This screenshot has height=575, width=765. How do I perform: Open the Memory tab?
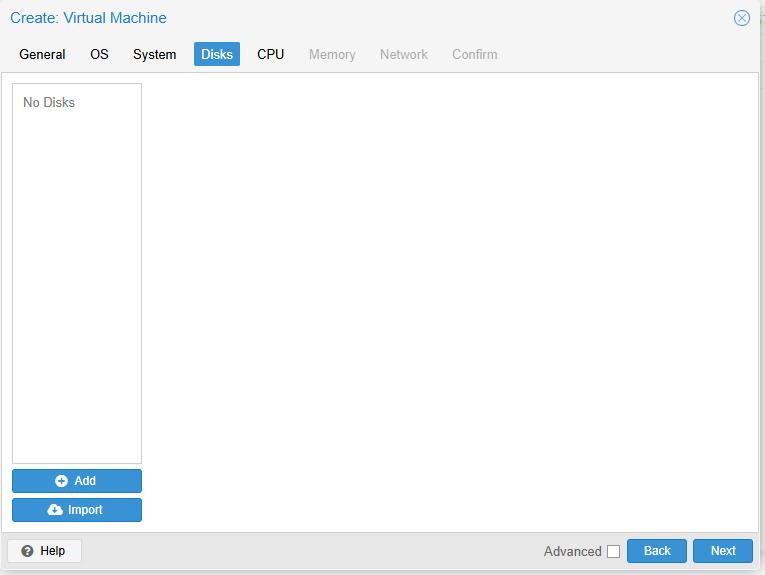pyautogui.click(x=332, y=54)
